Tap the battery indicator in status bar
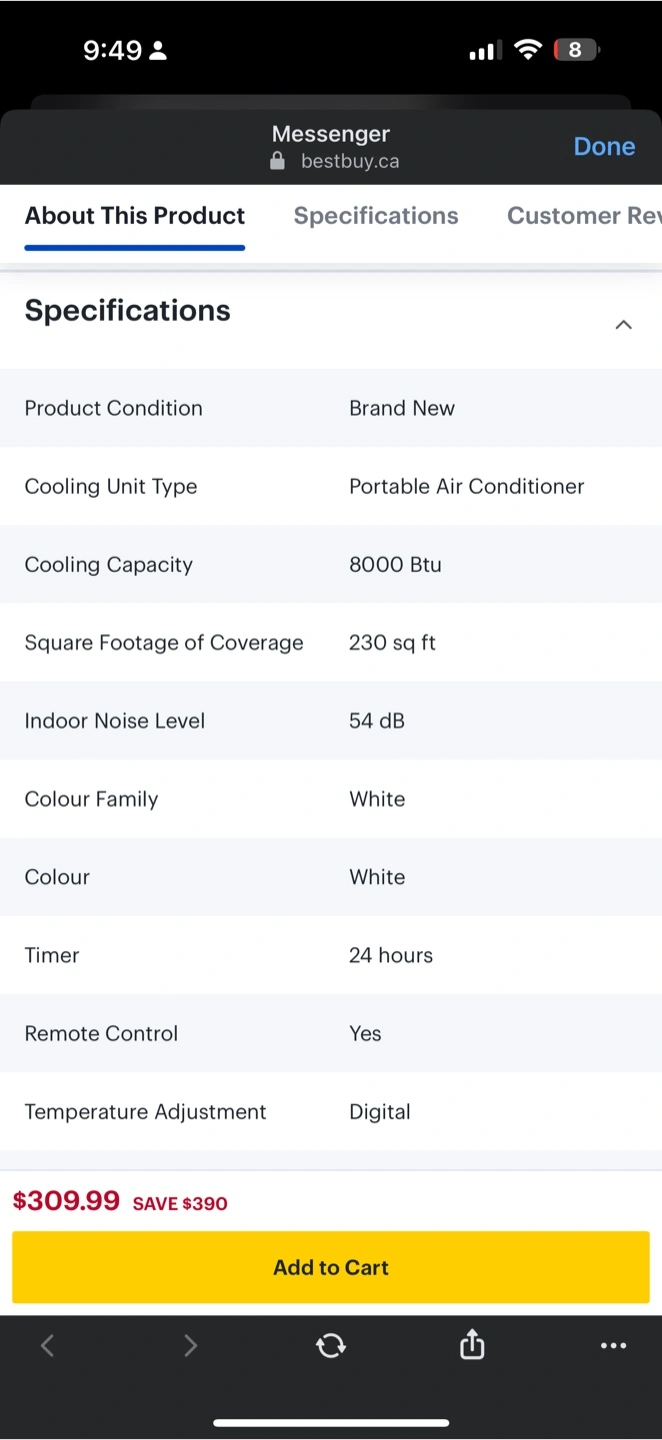Viewport: 662px width, 1440px height. [x=577, y=50]
